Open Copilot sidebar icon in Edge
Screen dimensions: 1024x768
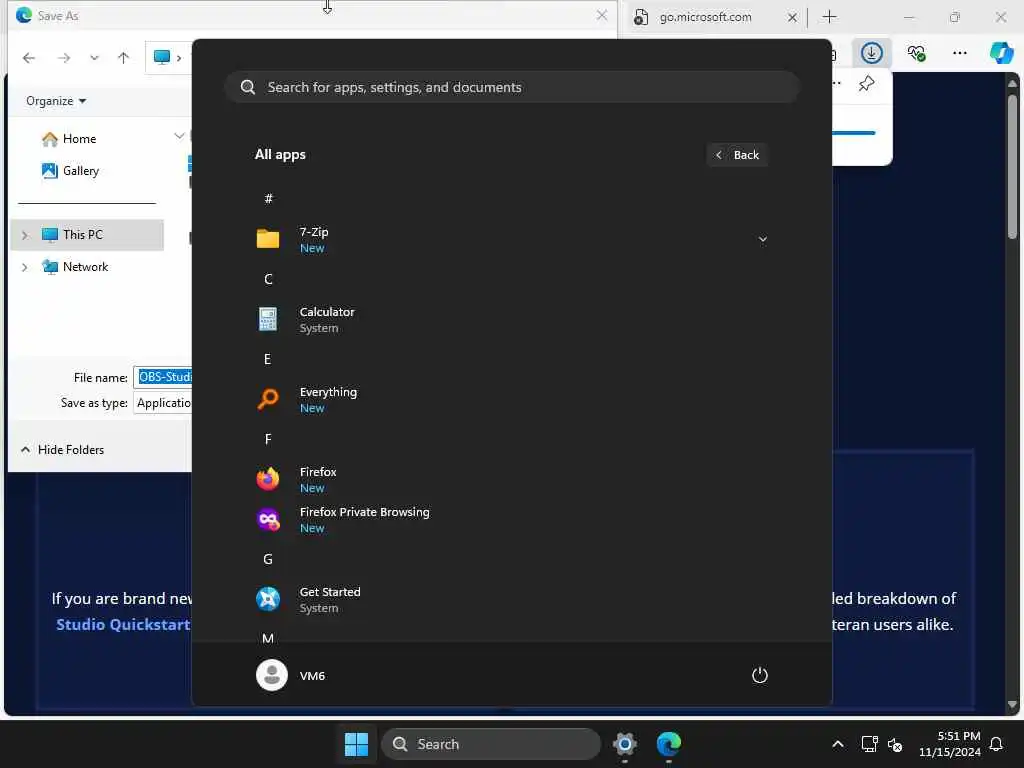[x=1001, y=53]
